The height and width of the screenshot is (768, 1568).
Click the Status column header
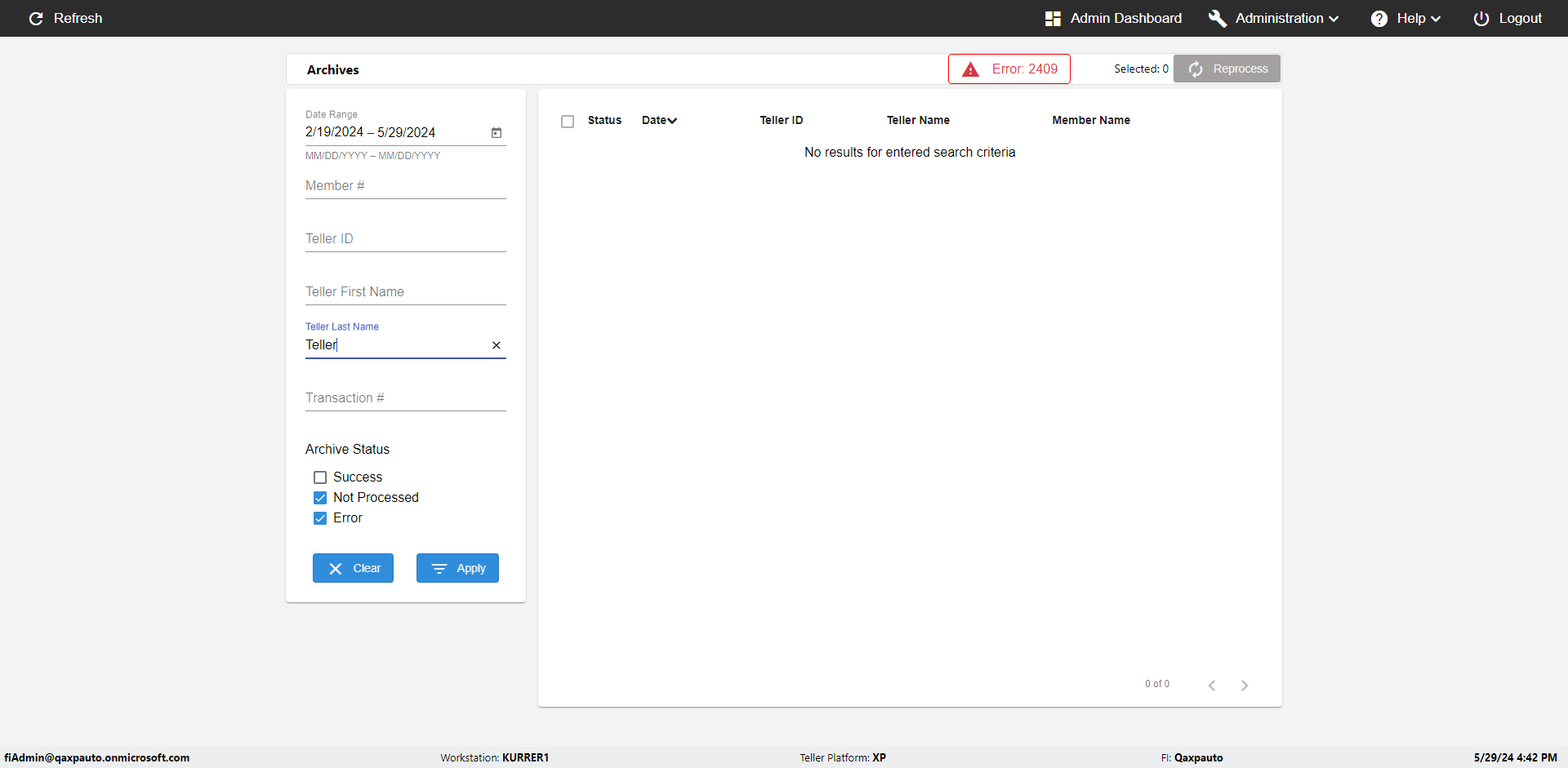604,120
